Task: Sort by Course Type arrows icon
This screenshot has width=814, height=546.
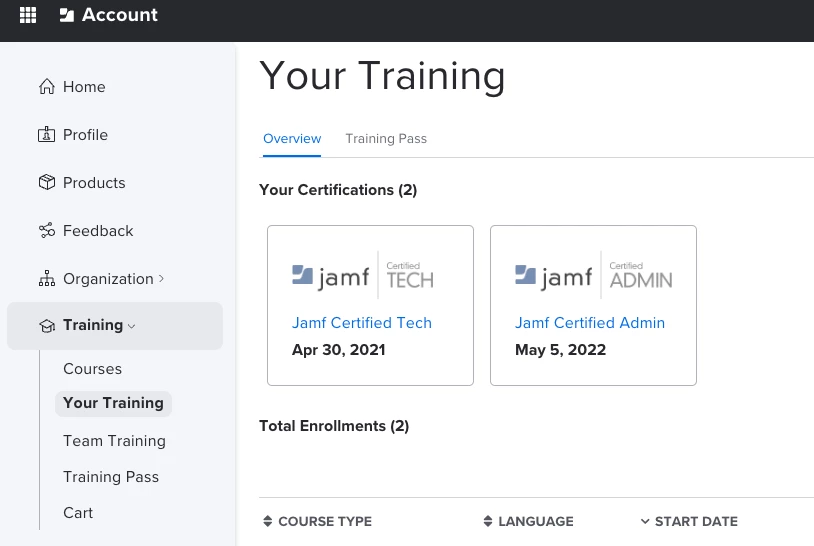Action: click(268, 521)
